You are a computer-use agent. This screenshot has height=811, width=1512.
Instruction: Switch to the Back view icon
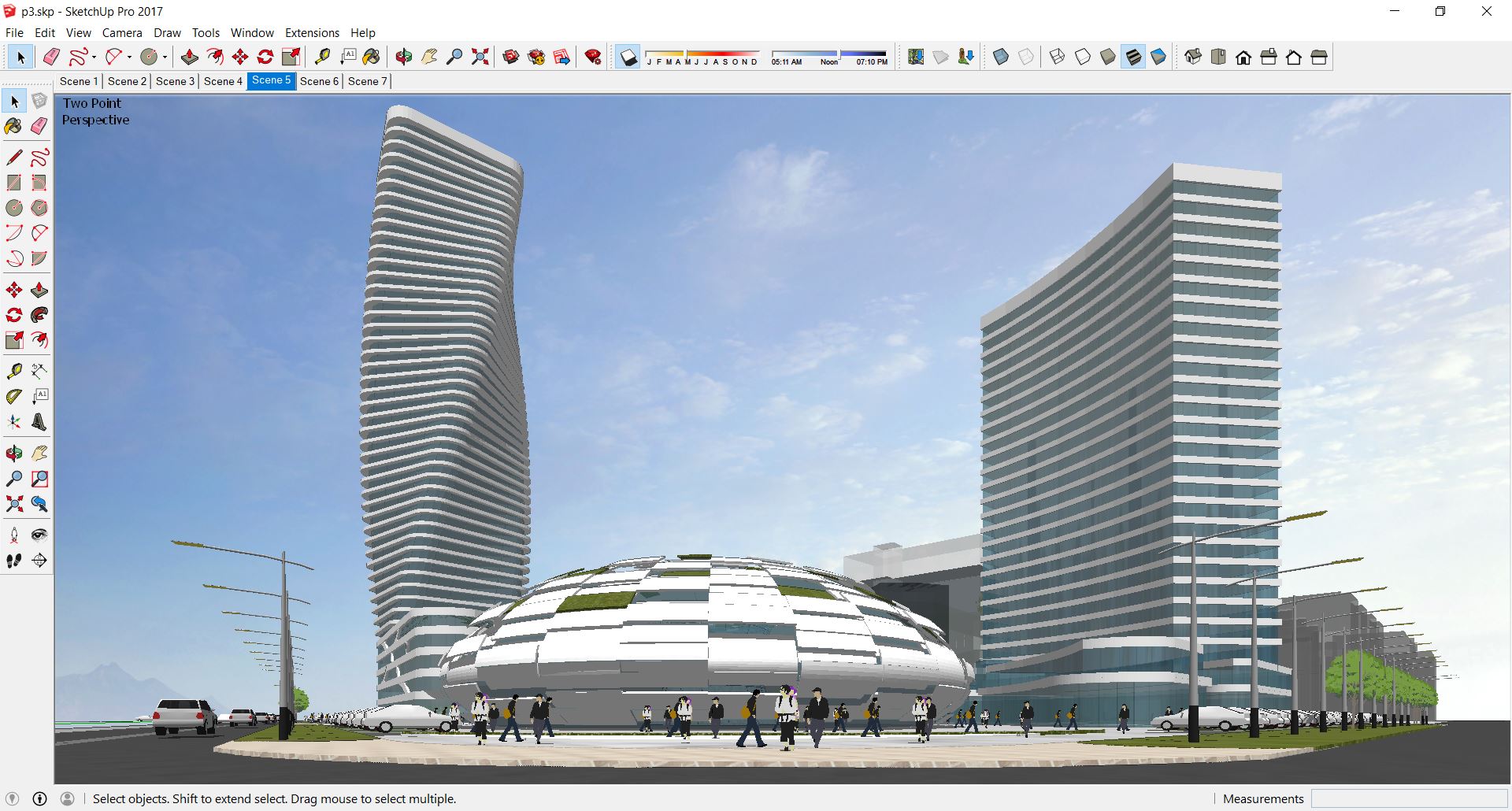1294,57
